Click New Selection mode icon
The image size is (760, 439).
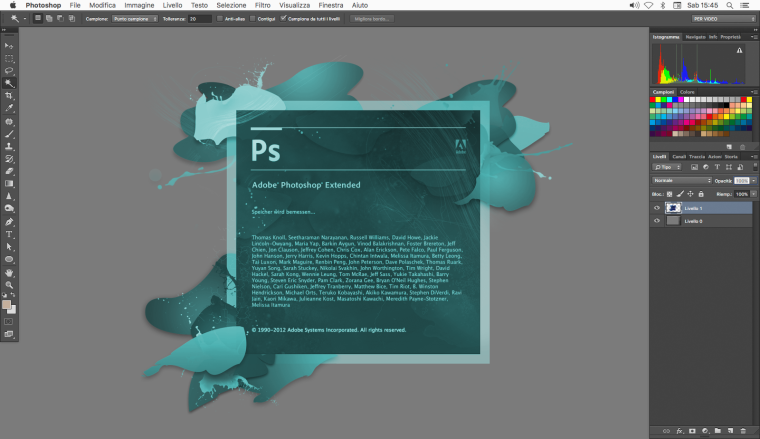38,18
